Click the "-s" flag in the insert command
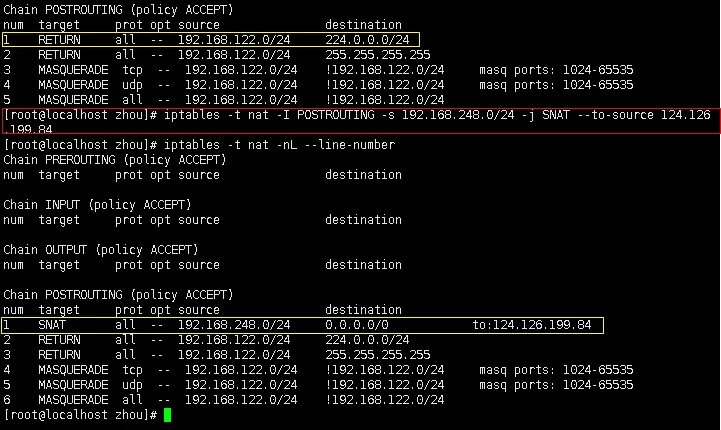This screenshot has width=721, height=430. pos(388,115)
